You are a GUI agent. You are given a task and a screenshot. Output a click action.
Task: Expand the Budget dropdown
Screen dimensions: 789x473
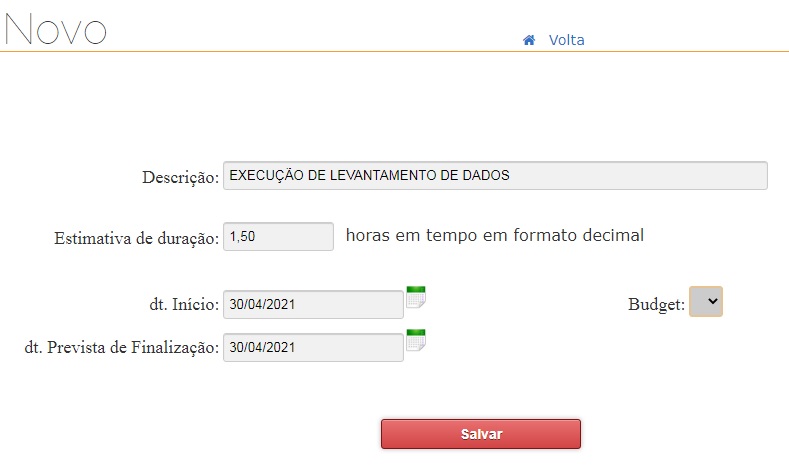706,301
